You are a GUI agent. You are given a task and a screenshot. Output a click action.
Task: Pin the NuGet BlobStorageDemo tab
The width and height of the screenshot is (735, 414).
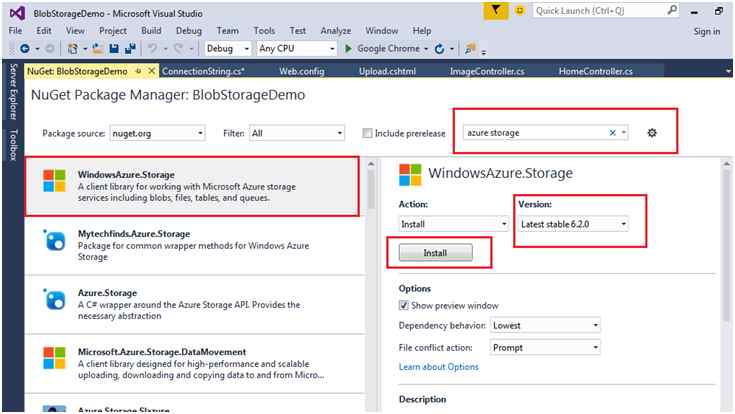coord(138,71)
